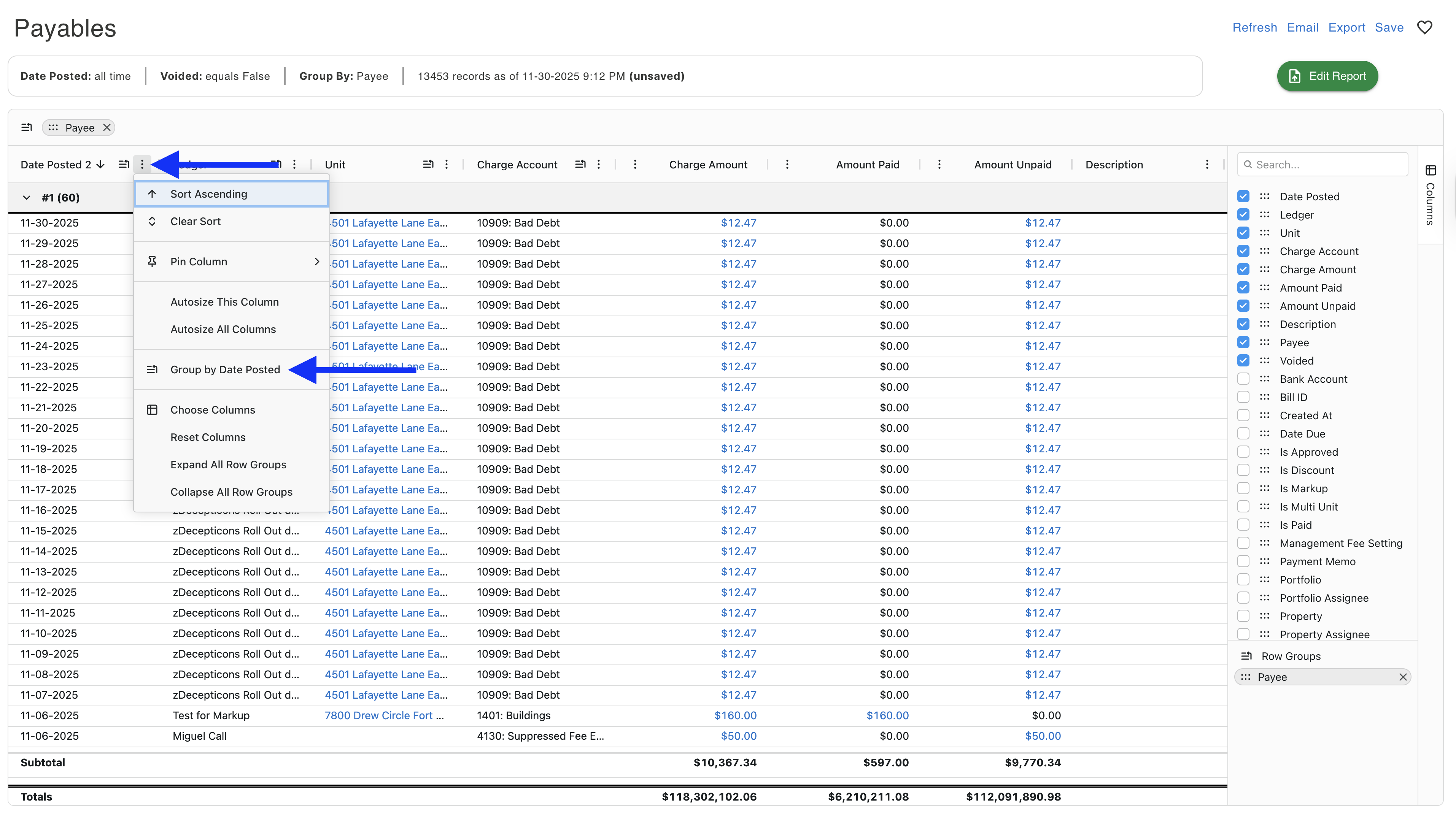This screenshot has width=1456, height=815.
Task: Open Description column three-dot menu
Action: point(1207,164)
